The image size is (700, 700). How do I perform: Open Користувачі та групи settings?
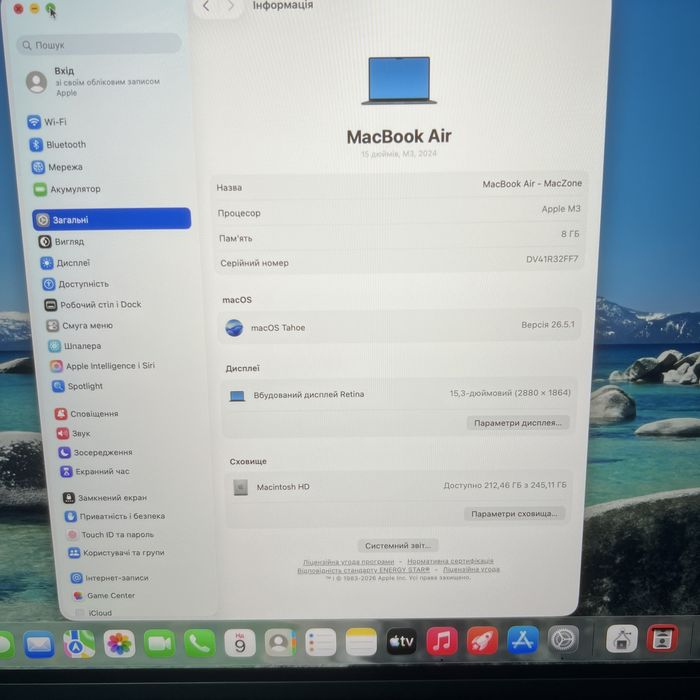(x=116, y=553)
